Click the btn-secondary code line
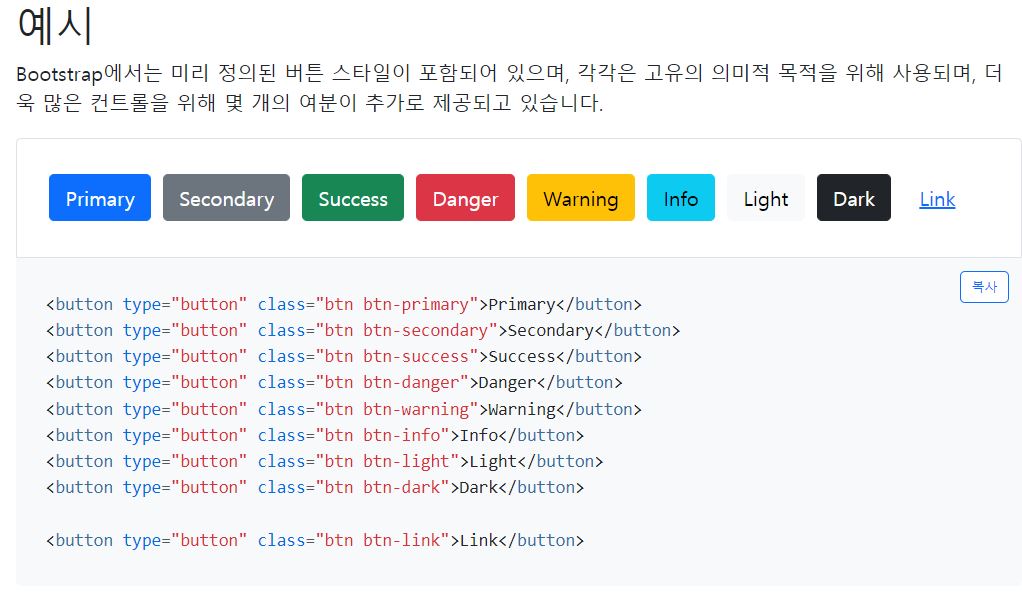 coord(363,331)
